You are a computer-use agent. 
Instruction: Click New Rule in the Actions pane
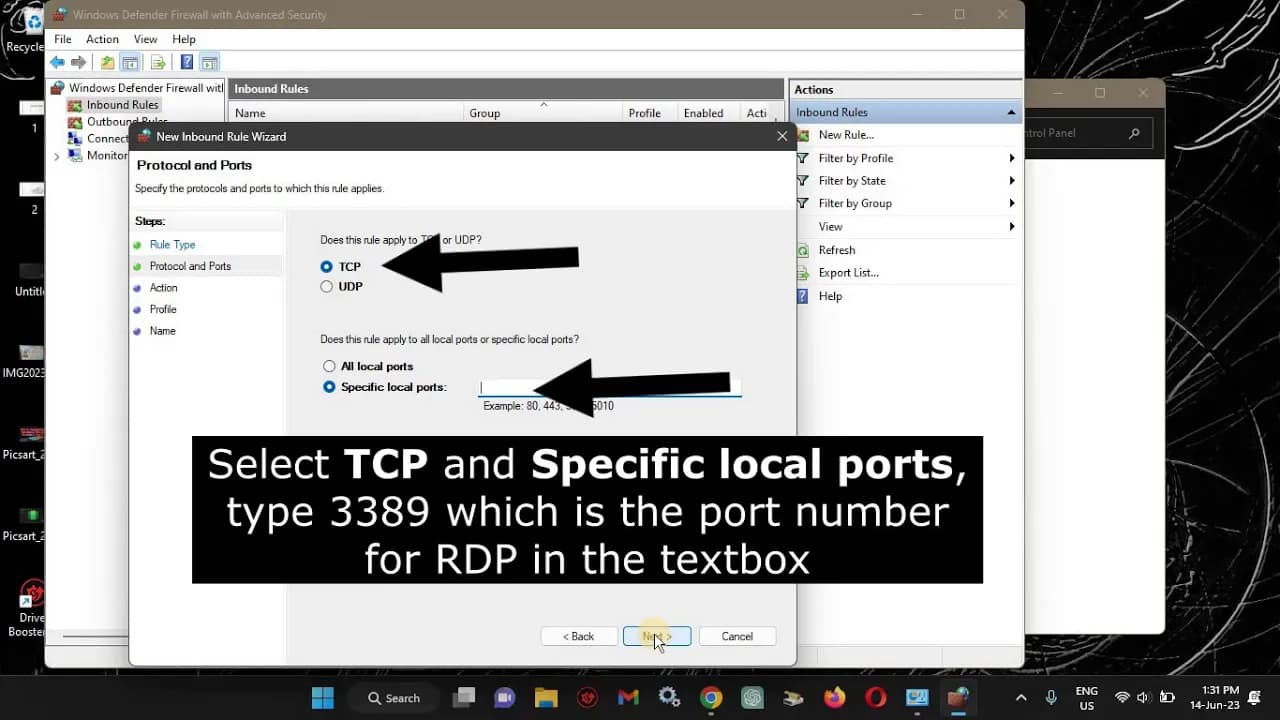844,134
